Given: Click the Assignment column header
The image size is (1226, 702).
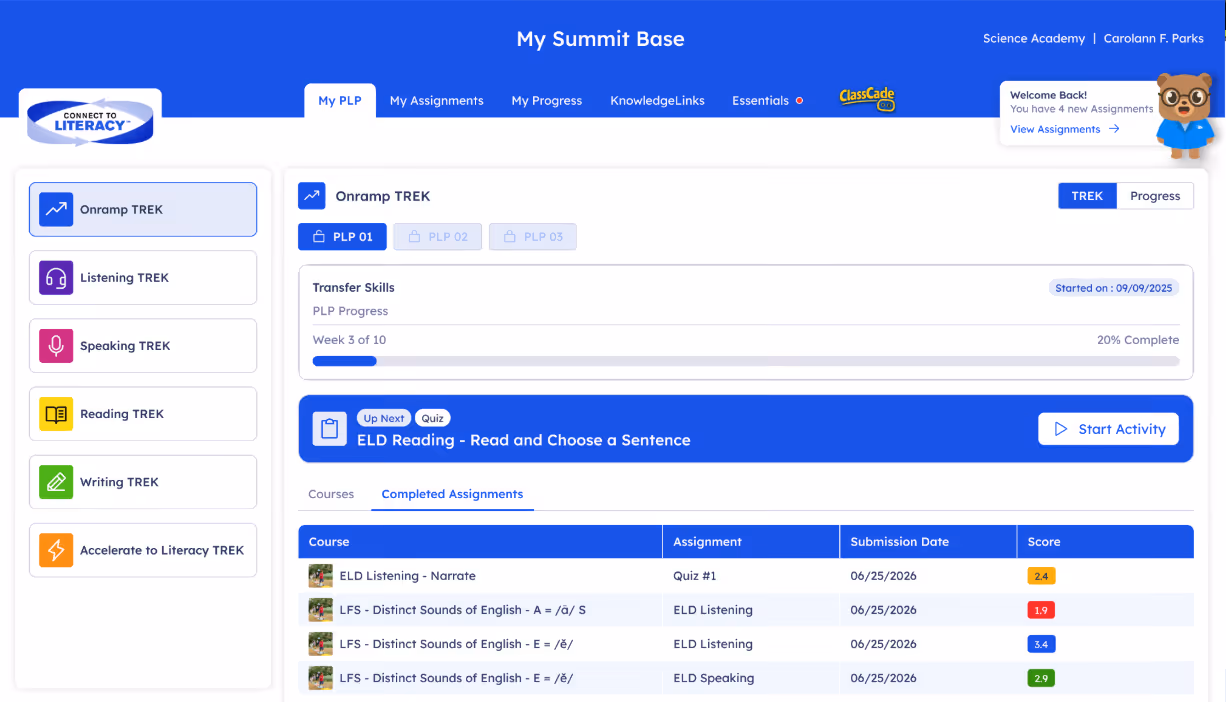Looking at the screenshot, I should coord(751,542).
